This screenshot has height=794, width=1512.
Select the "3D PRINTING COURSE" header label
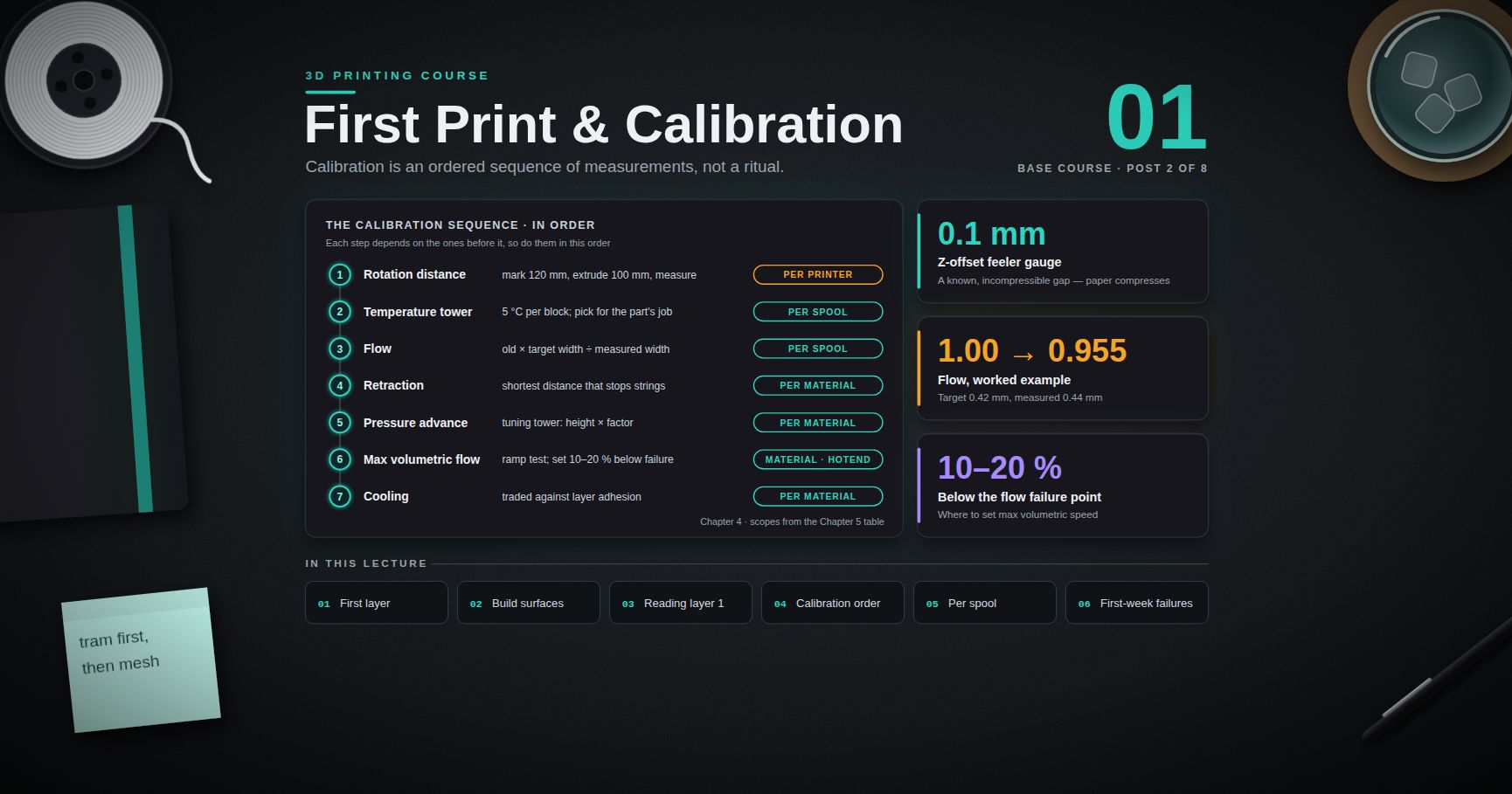click(x=397, y=76)
